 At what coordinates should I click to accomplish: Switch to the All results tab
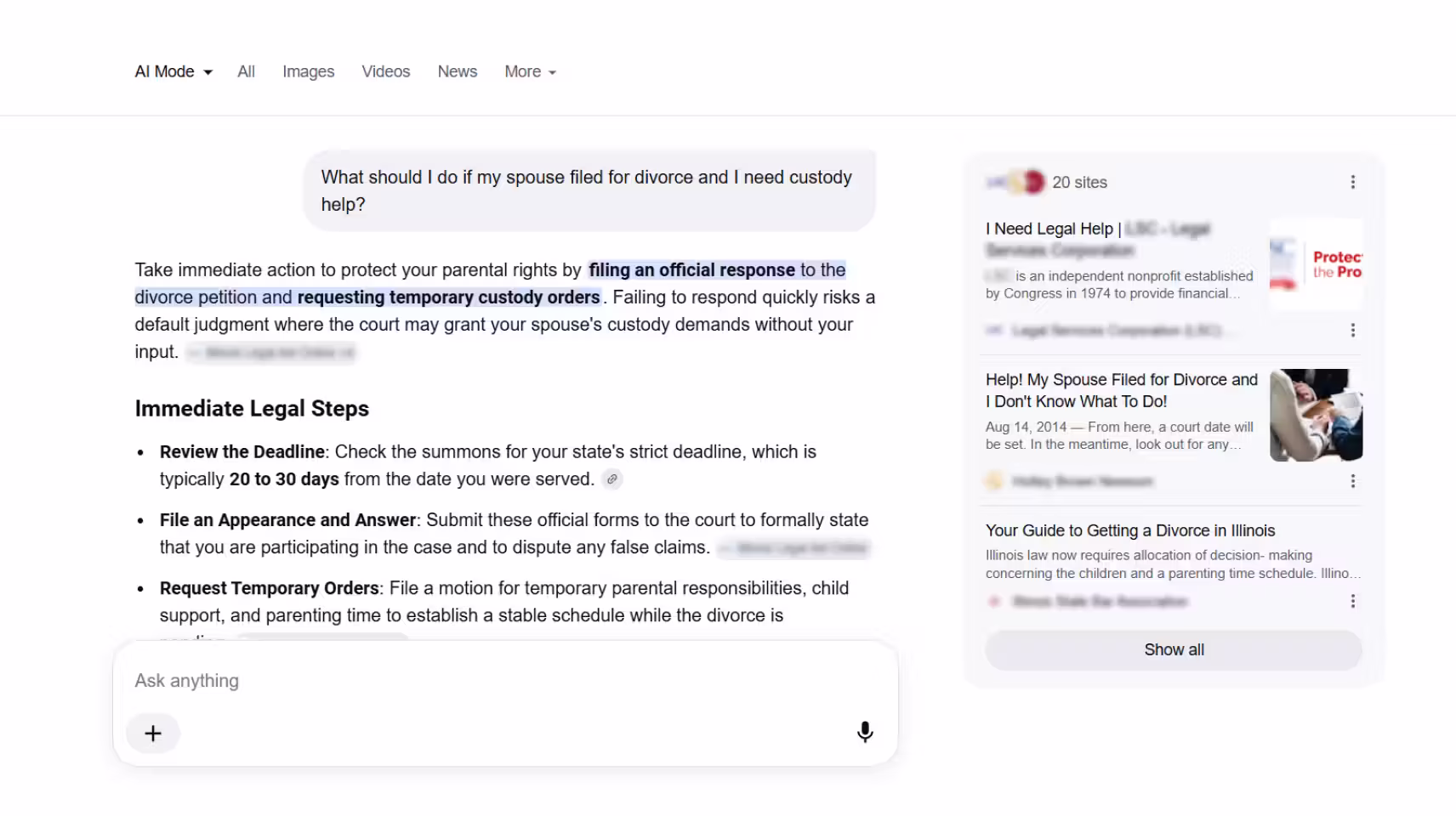click(246, 72)
